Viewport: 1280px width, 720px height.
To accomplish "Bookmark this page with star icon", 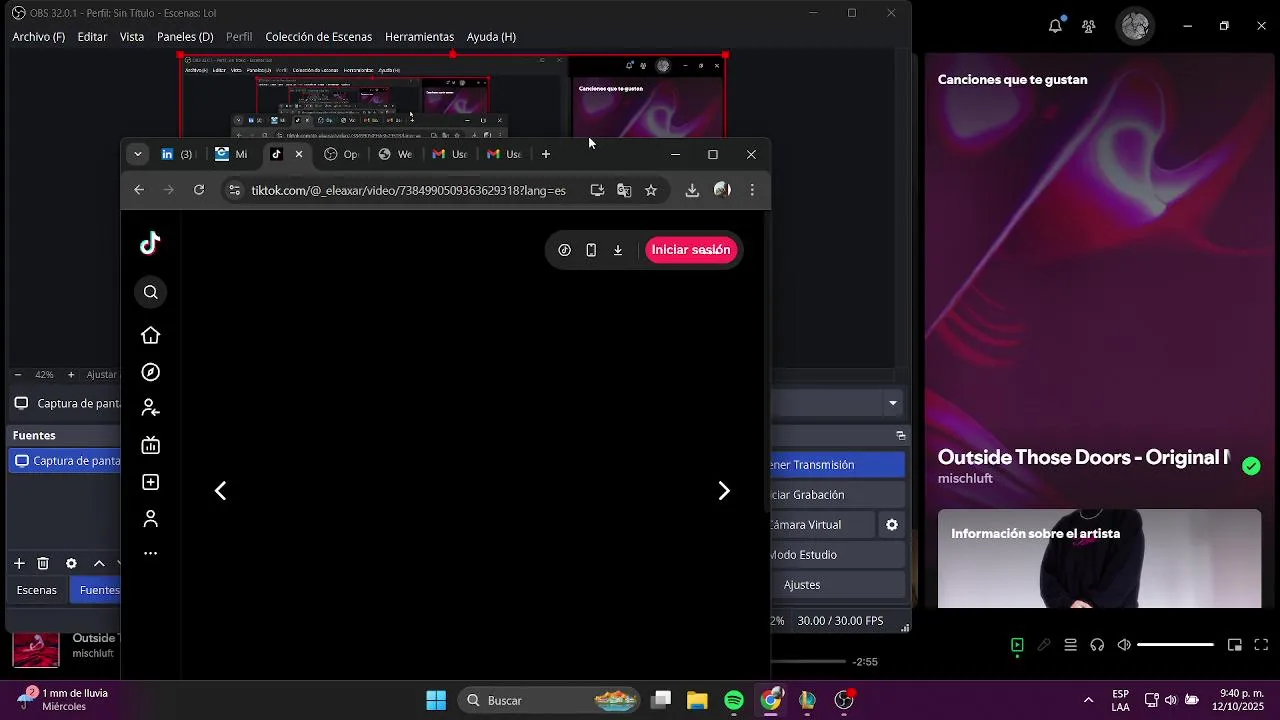I will tap(651, 190).
